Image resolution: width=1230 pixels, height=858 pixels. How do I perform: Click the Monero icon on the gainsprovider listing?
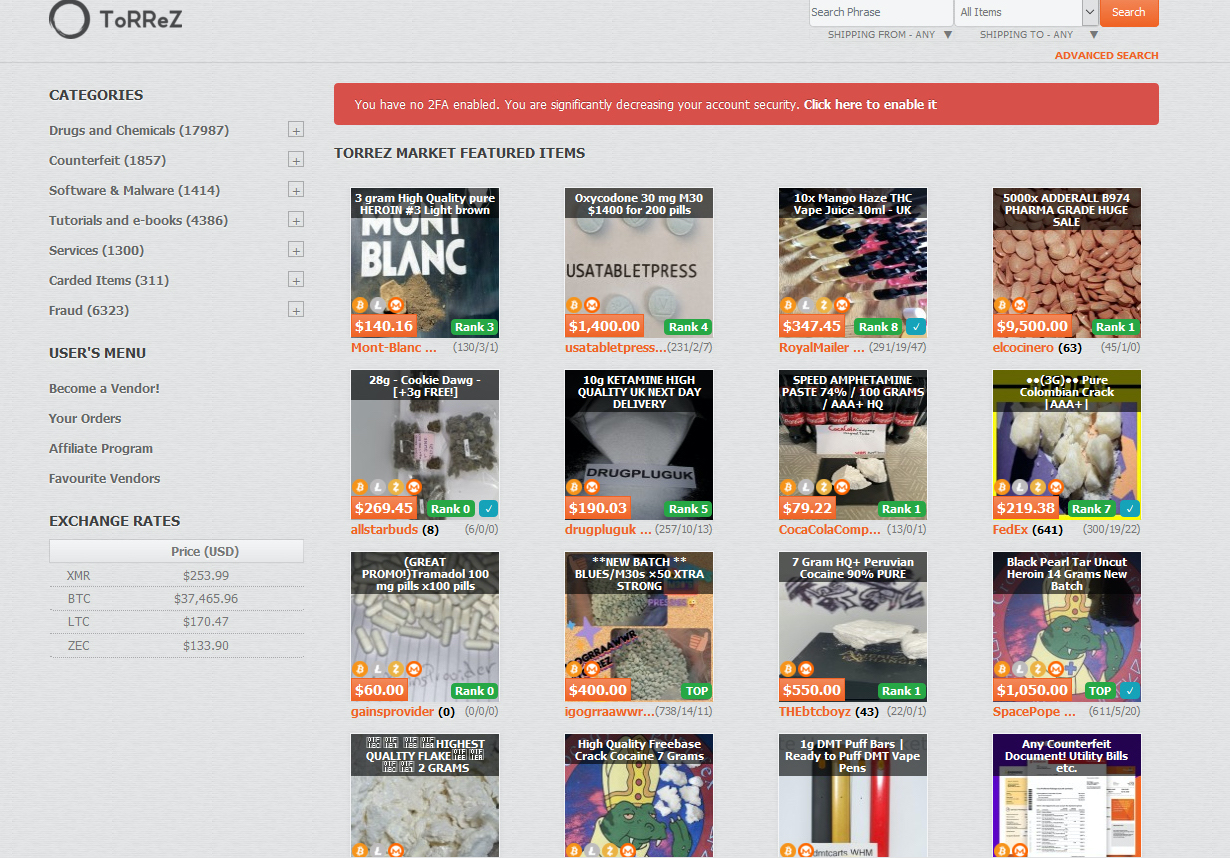click(414, 669)
